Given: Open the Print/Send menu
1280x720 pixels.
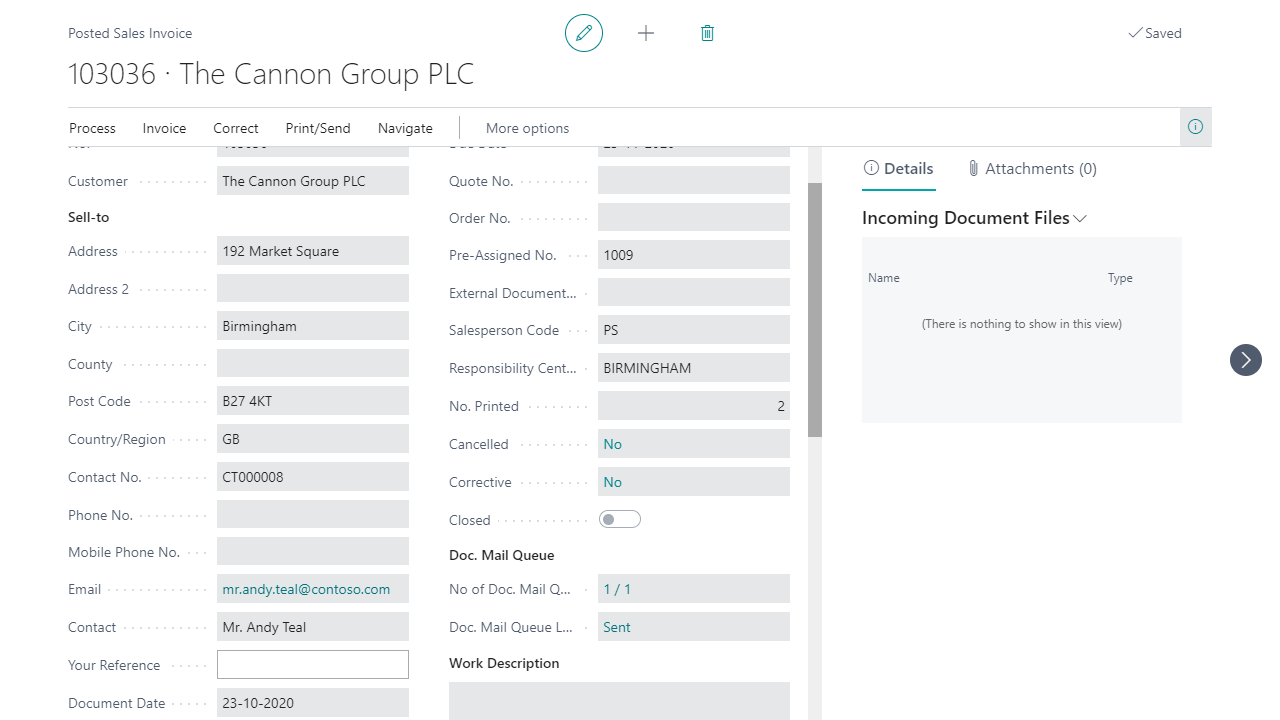Looking at the screenshot, I should click(x=318, y=128).
